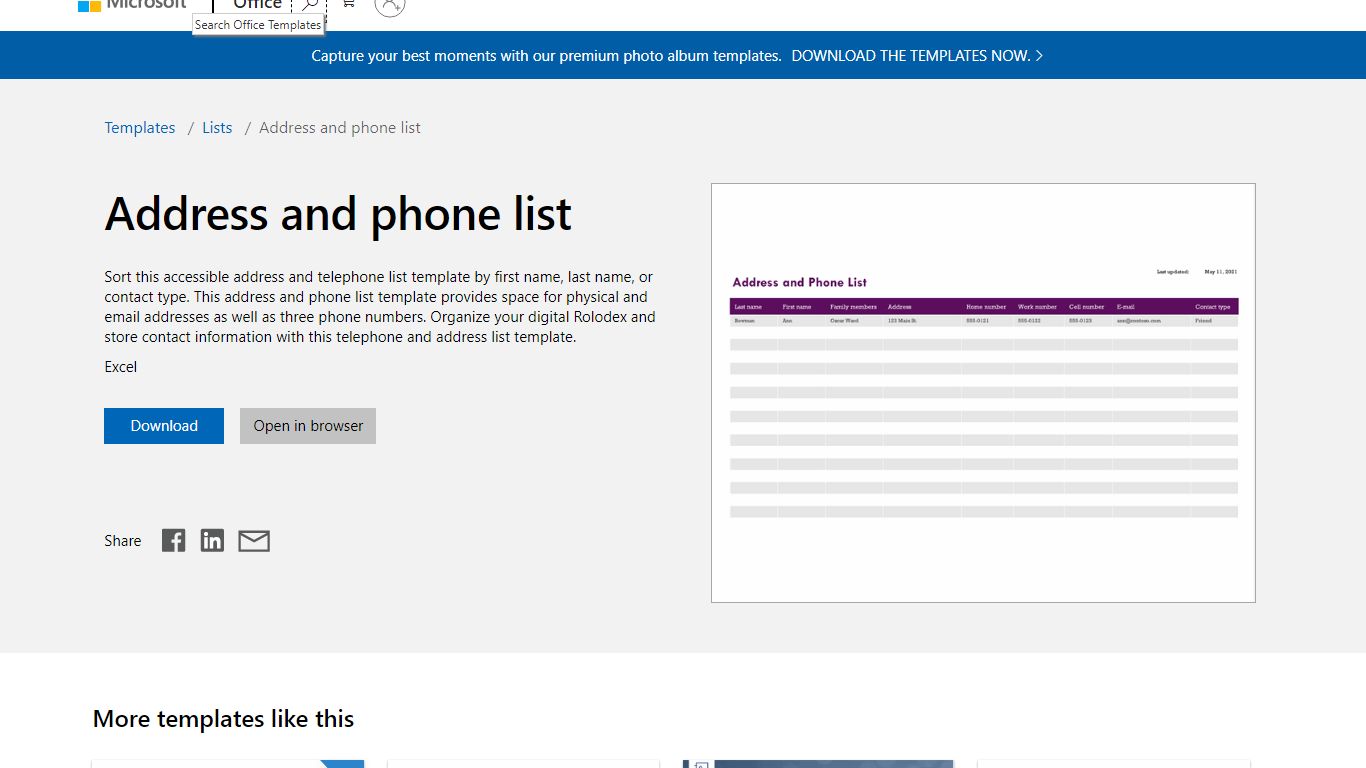Go to Templates breadcrumb

click(140, 128)
